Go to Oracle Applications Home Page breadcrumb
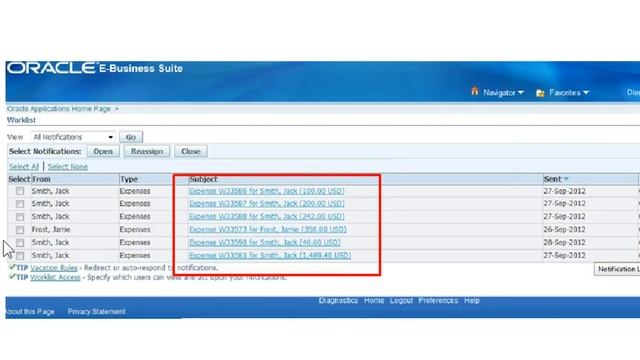 coord(59,109)
